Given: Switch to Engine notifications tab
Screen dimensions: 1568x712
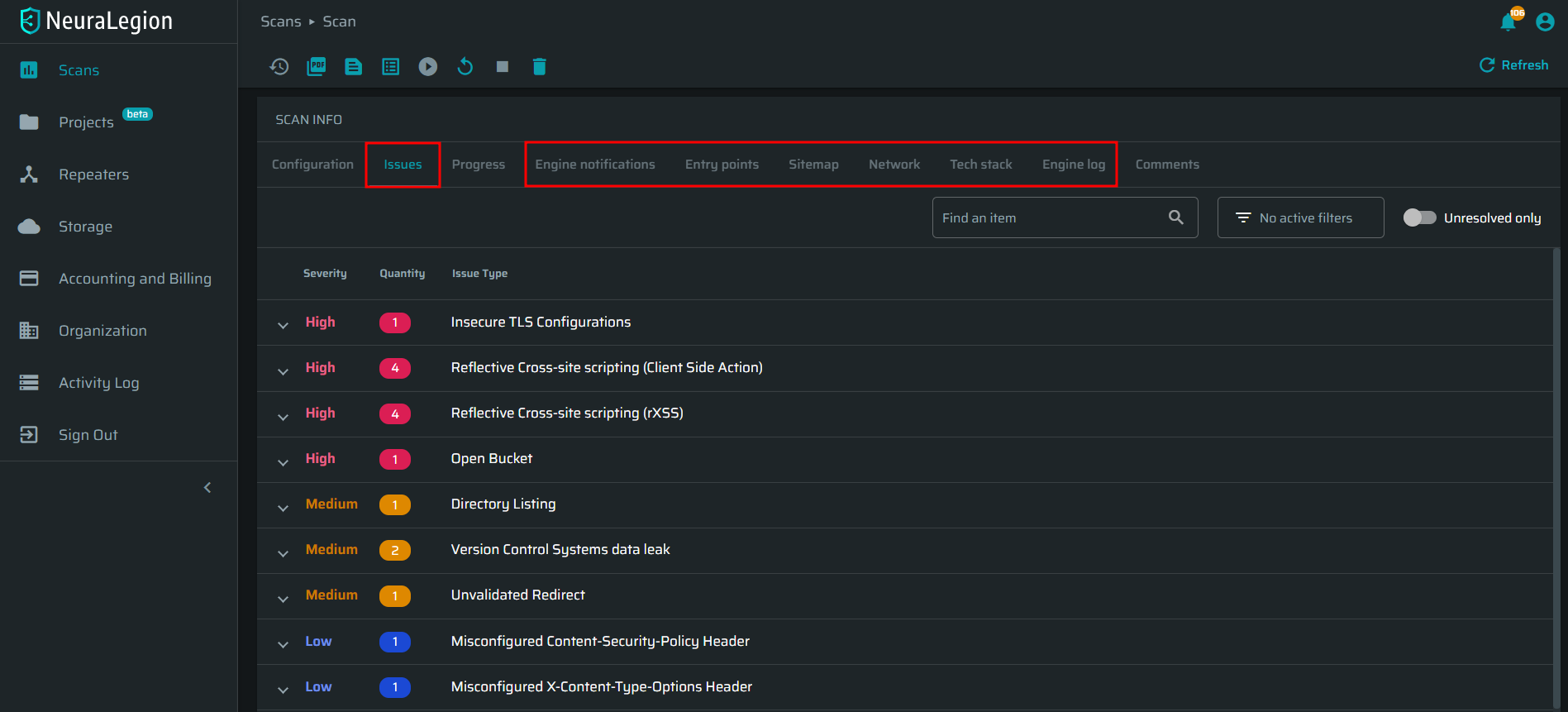Looking at the screenshot, I should tap(595, 165).
